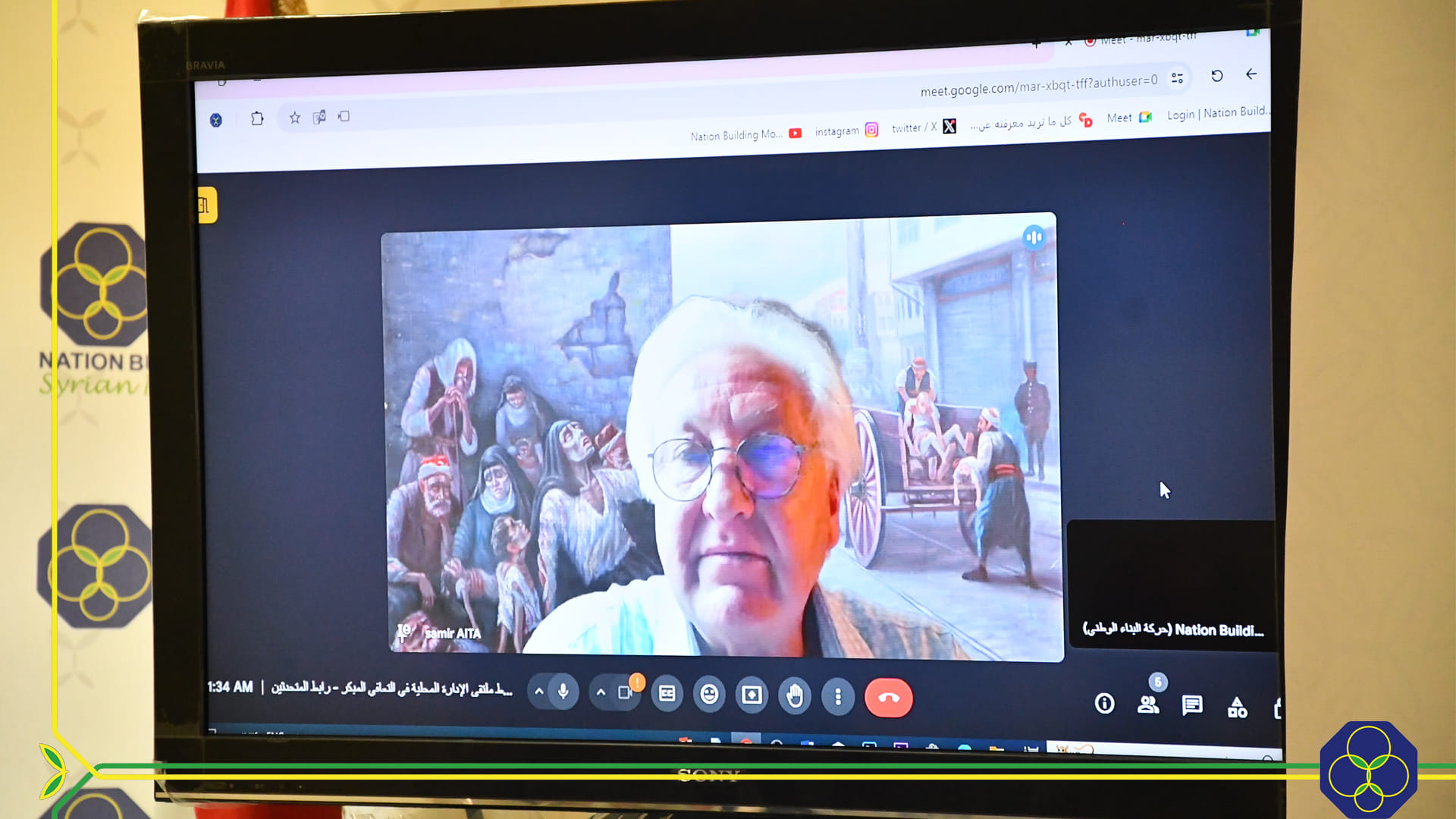
Task: Toggle the microphone mute button
Action: point(563,692)
